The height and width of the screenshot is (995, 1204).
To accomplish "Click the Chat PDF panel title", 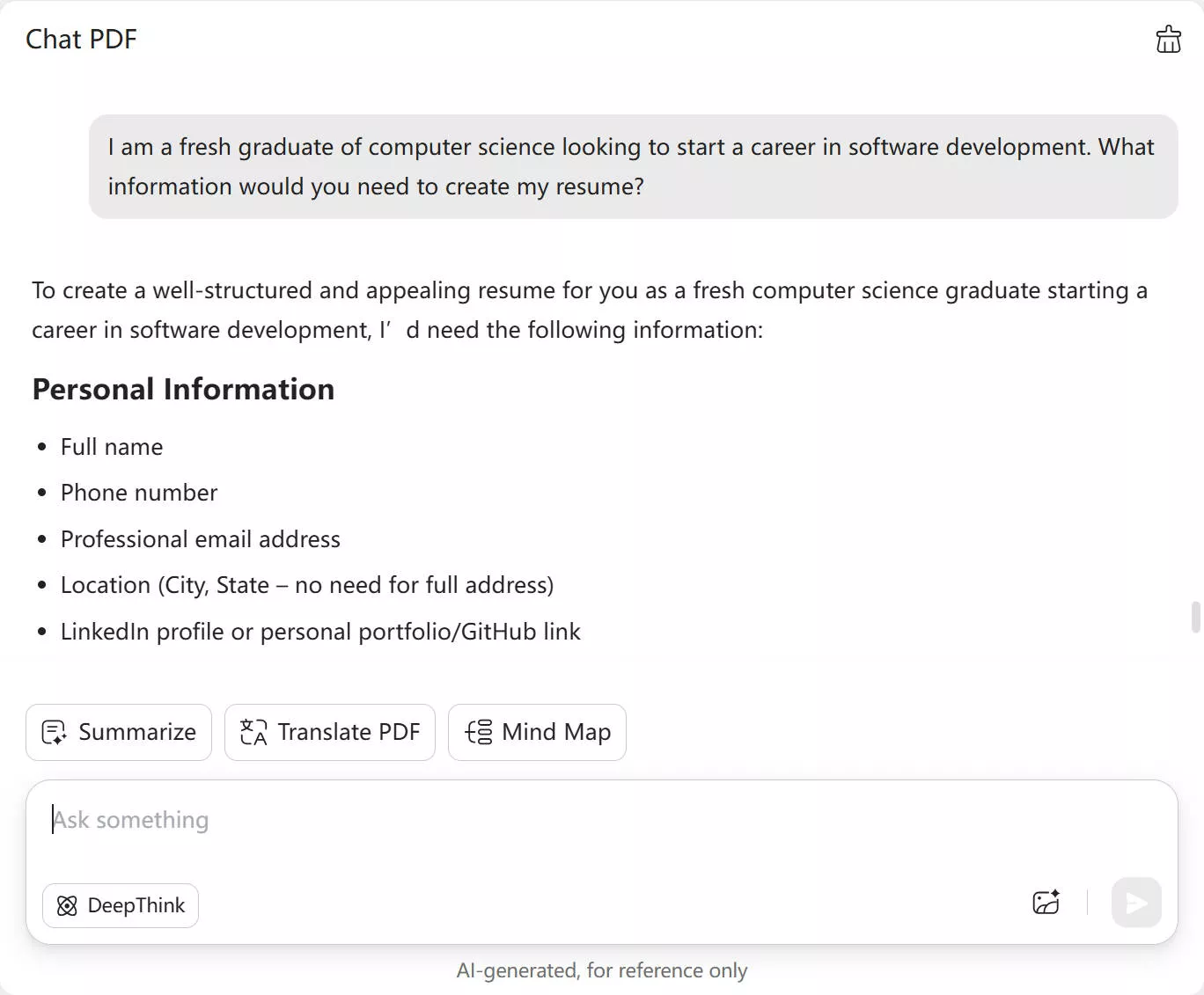I will [x=81, y=40].
